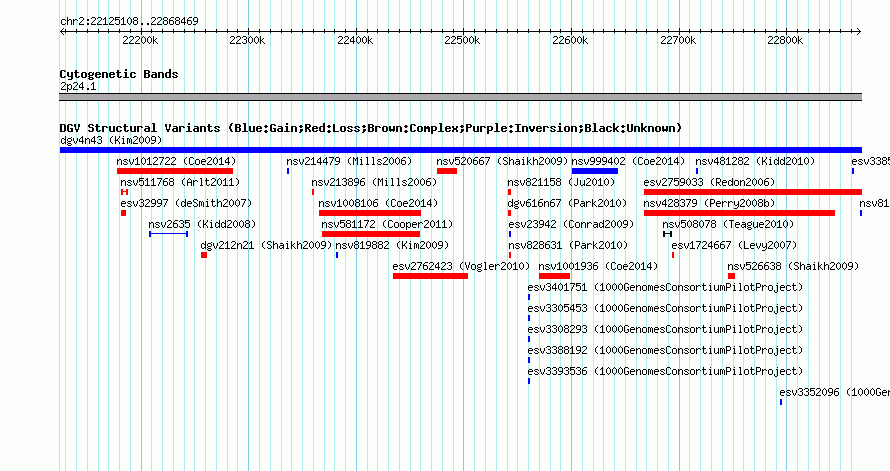
Task: Click the nsv508078 (Teague2010) label
Action: [728, 224]
